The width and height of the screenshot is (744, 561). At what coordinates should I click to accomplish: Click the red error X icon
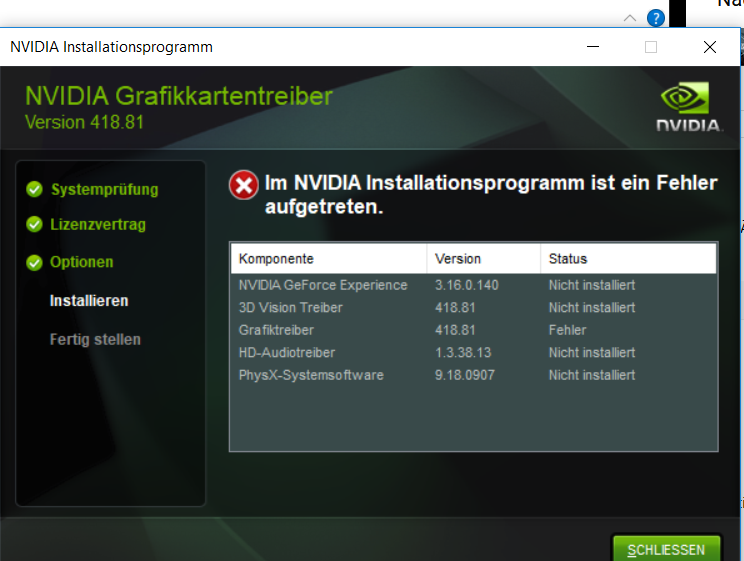[x=243, y=185]
